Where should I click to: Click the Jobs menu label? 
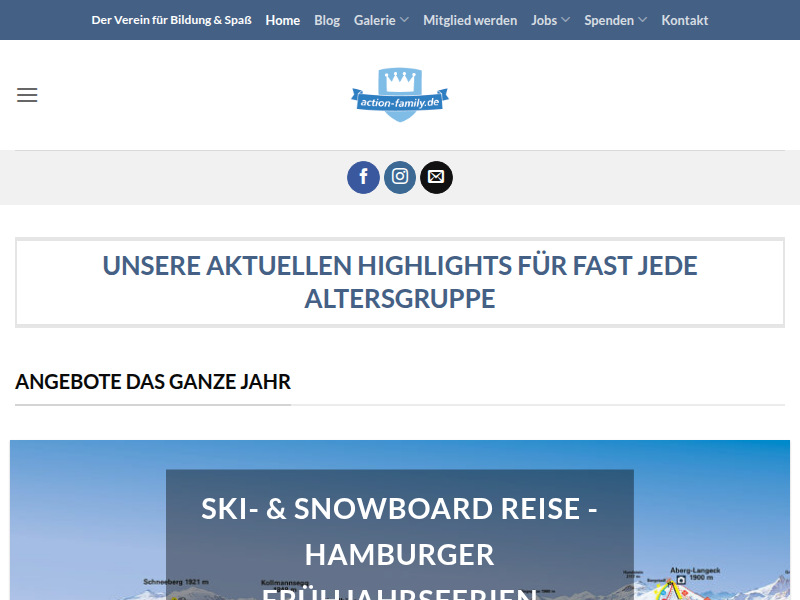point(544,20)
